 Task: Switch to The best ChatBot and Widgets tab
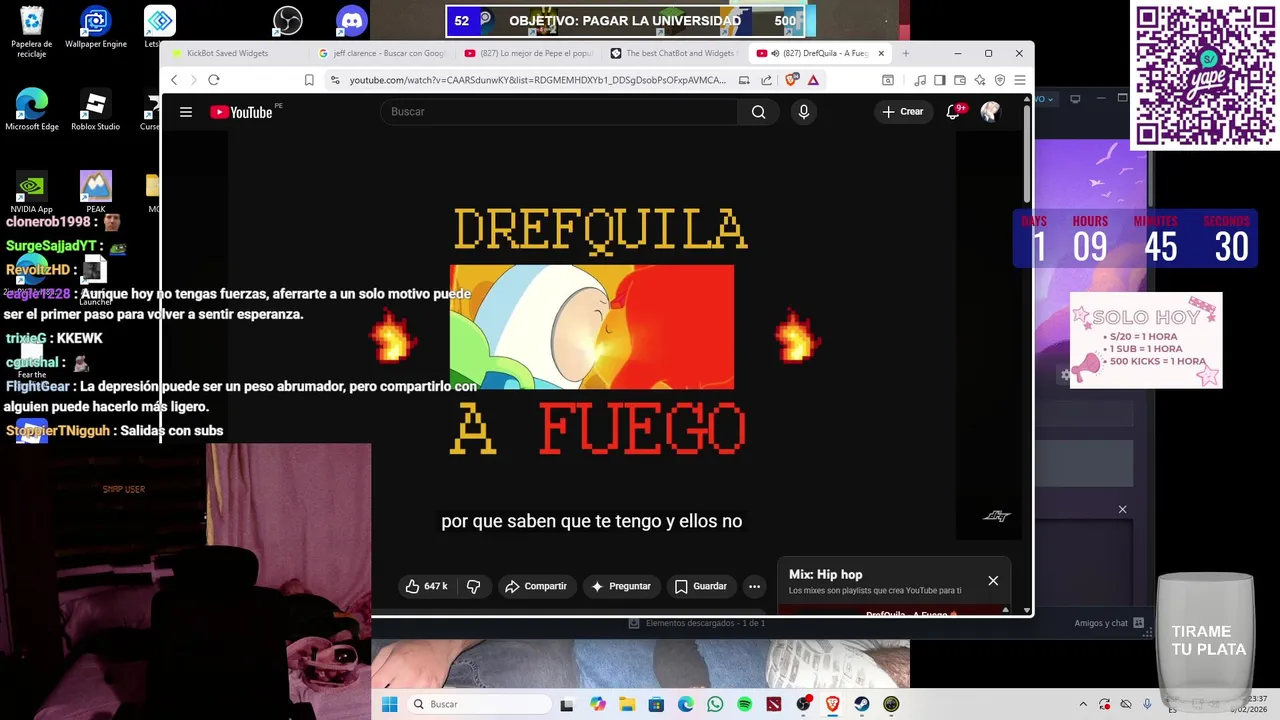[672, 53]
